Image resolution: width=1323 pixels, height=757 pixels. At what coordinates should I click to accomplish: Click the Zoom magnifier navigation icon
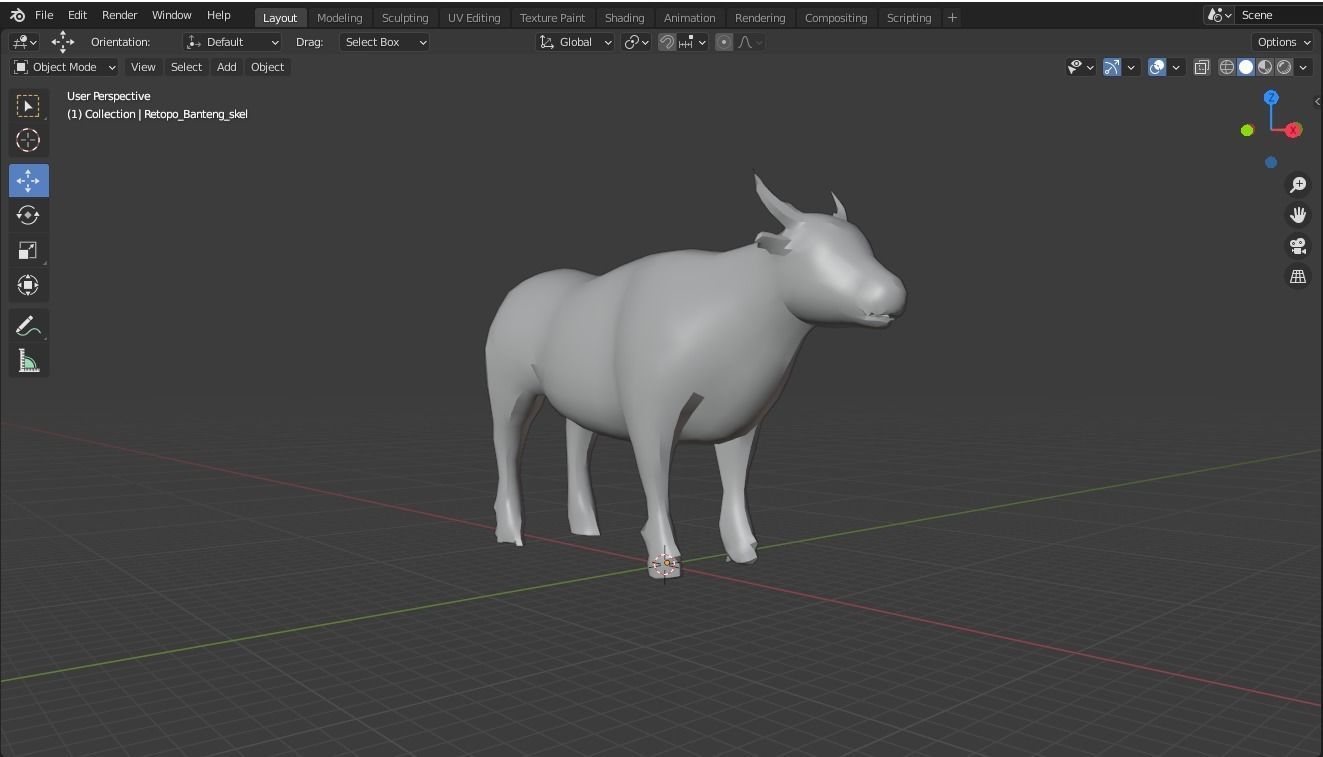click(1298, 185)
